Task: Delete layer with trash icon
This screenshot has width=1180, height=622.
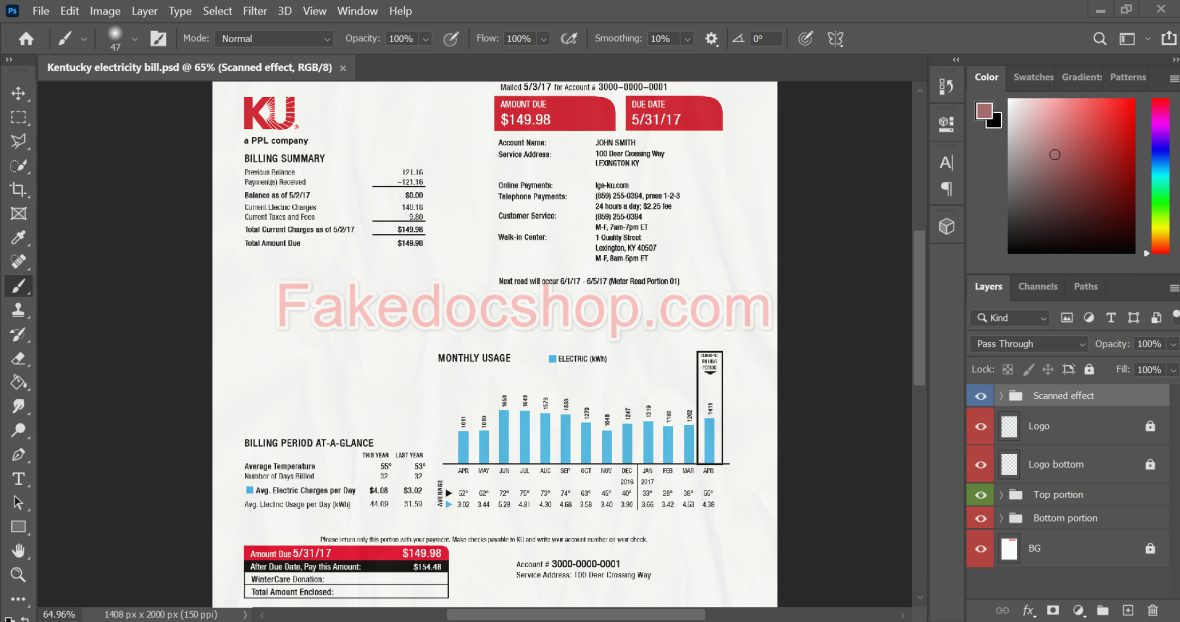Action: point(1152,610)
